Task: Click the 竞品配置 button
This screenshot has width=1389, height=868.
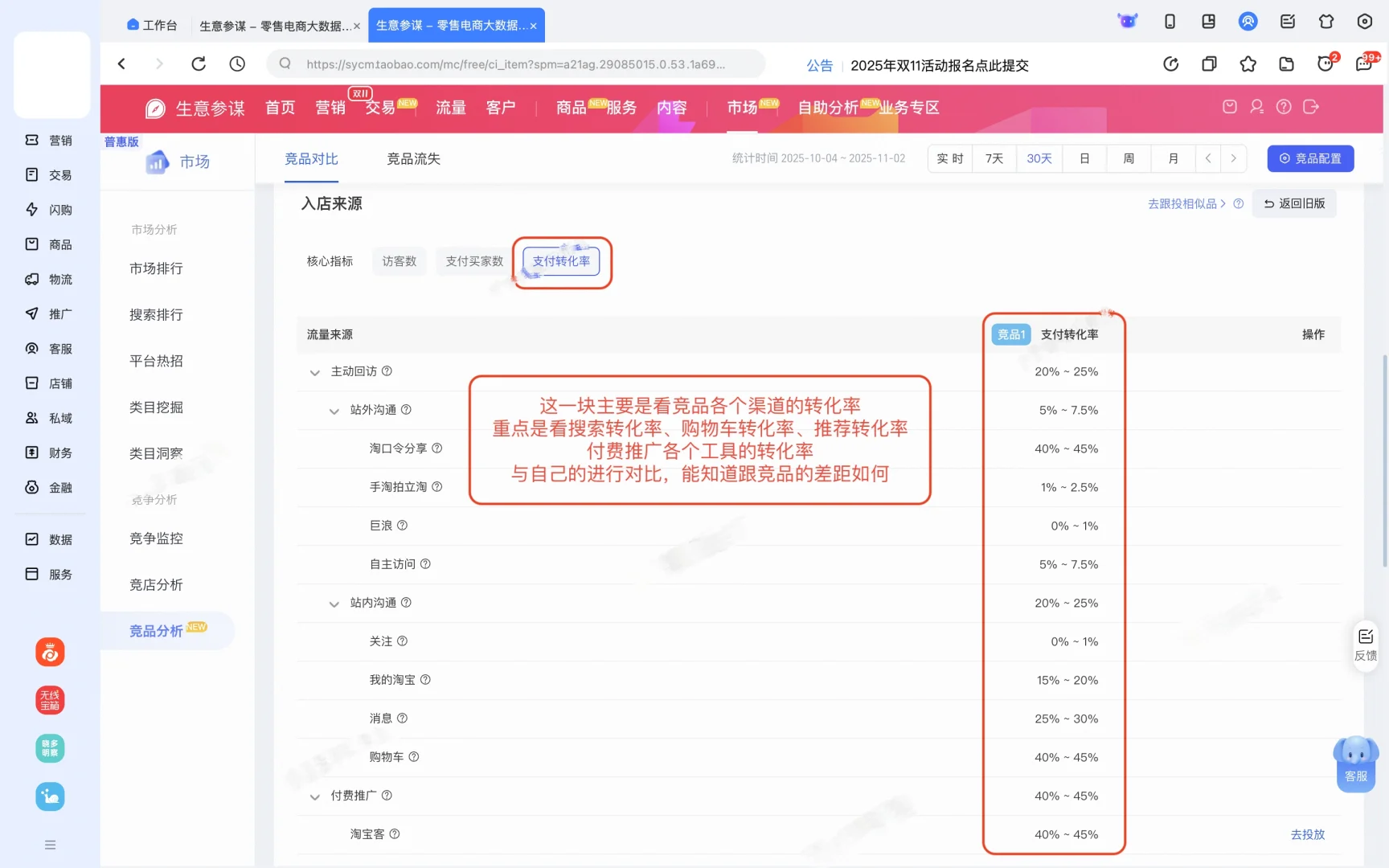Action: tap(1310, 159)
